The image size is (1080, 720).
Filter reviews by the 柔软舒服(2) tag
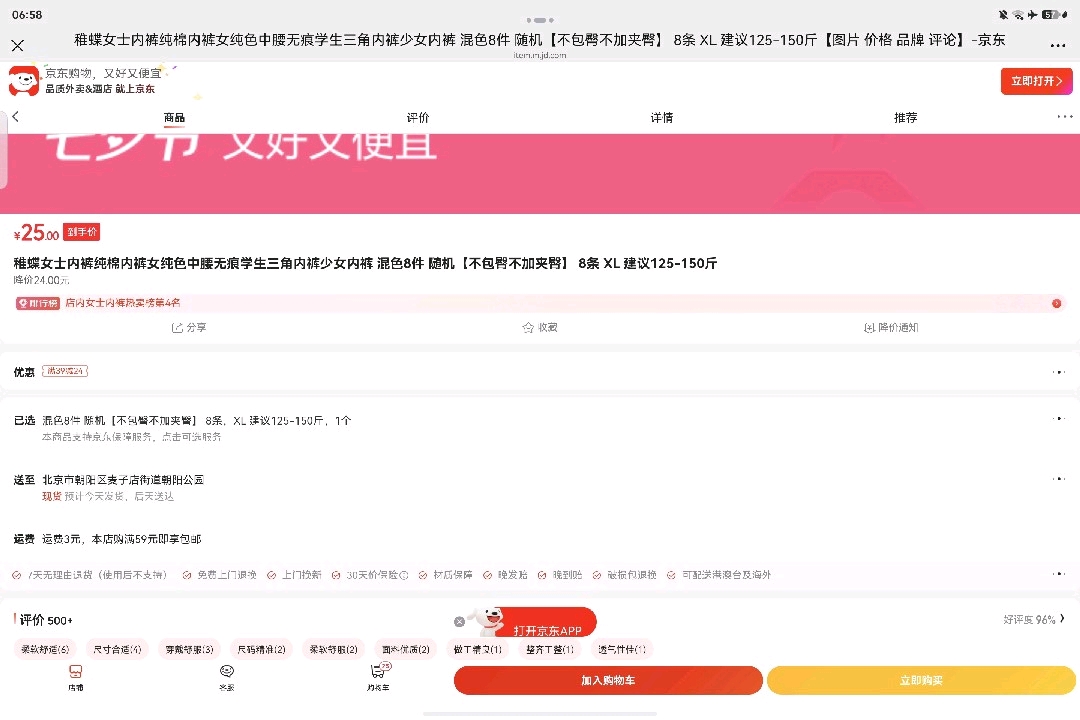pyautogui.click(x=333, y=649)
